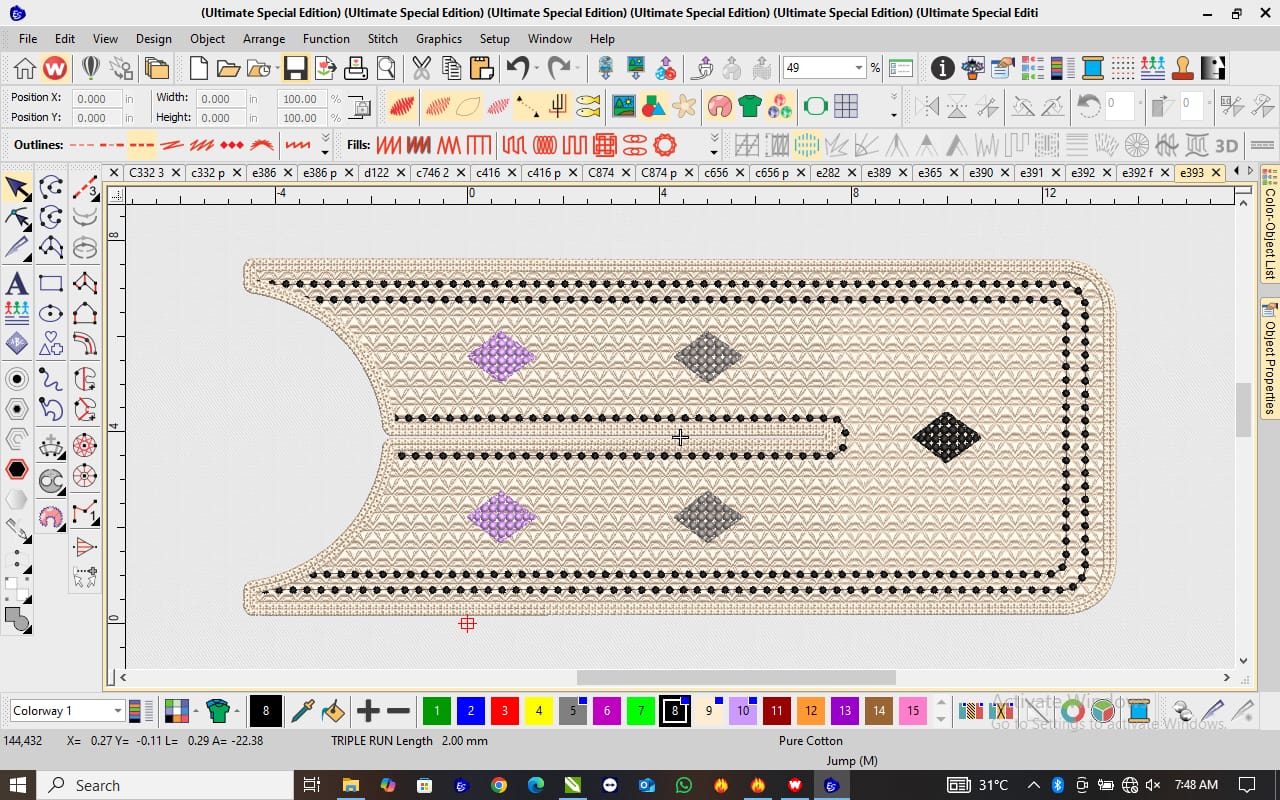Toggle the highlighted dashed run outline type
Viewport: 1280px width, 800px height.
click(142, 145)
